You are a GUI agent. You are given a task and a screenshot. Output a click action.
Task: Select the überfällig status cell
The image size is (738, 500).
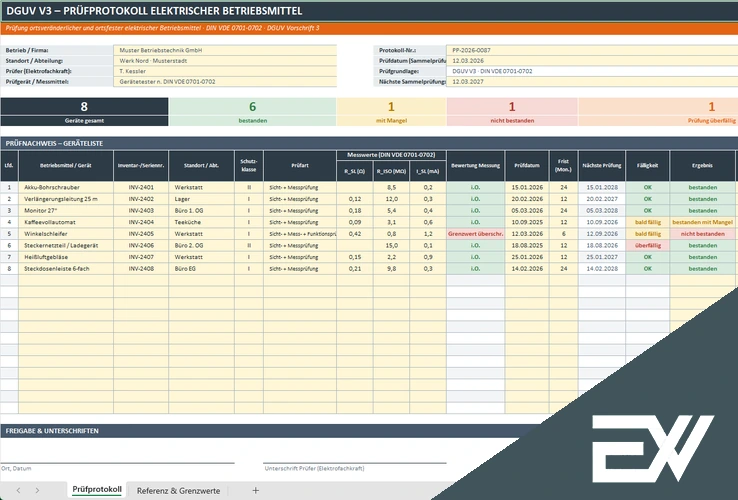tap(648, 245)
